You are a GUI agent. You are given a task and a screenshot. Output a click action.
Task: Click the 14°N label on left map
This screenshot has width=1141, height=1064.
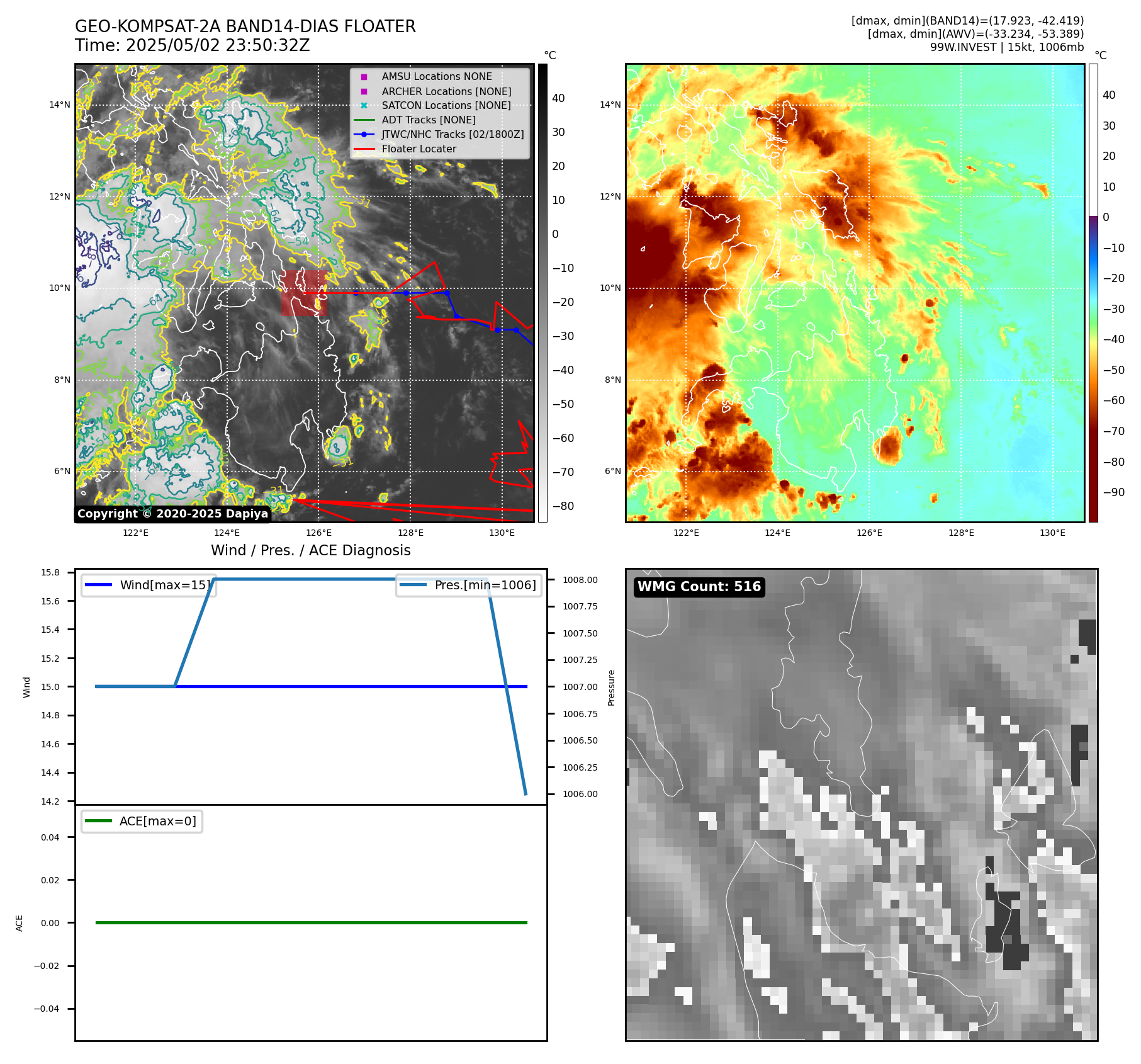60,105
